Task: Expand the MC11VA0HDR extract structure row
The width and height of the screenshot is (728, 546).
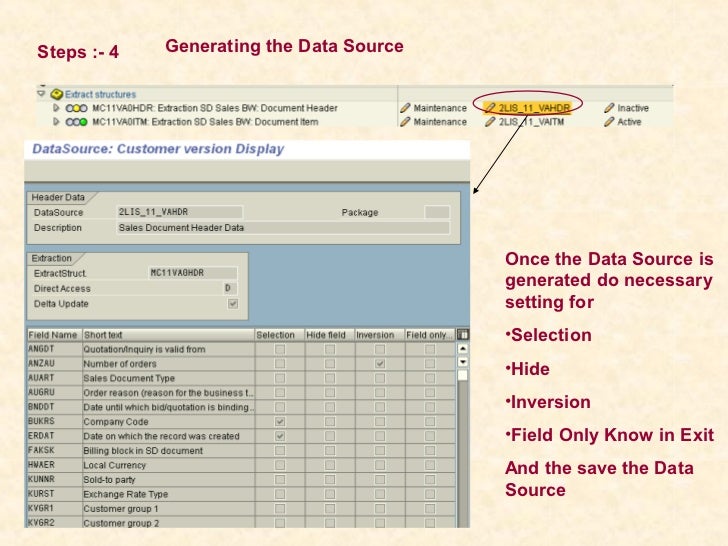Action: point(56,108)
